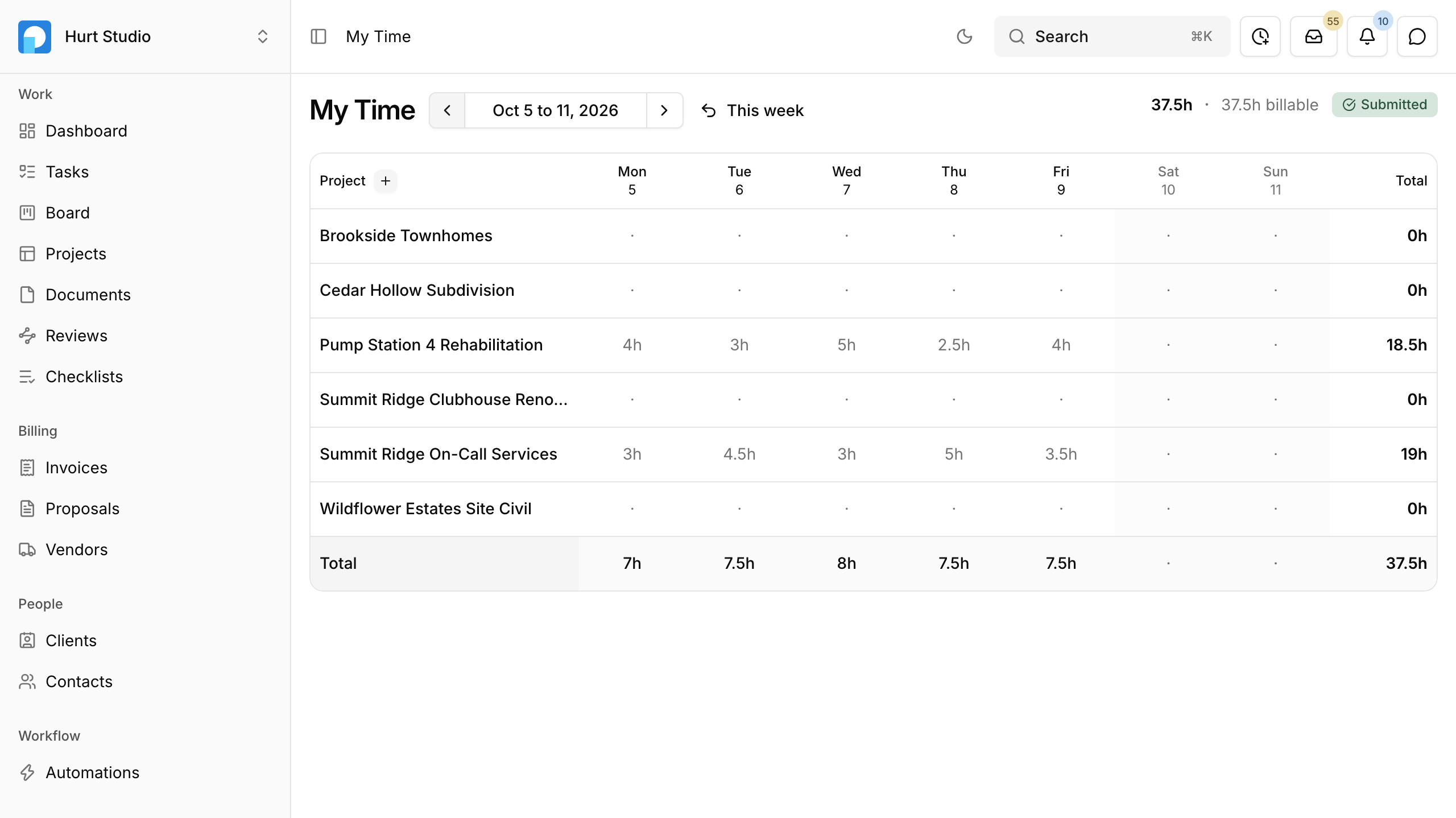Expand the Hurt Studio workspace switcher
Image resolution: width=1456 pixels, height=818 pixels.
pos(262,36)
